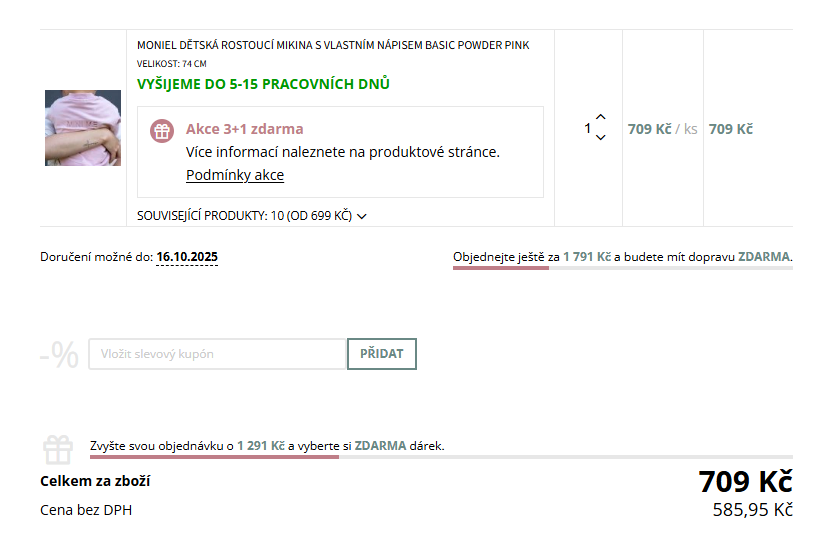Screen dimensions: 825x543
Task: Focus the Vložit slevový kupón field
Action: click(217, 354)
